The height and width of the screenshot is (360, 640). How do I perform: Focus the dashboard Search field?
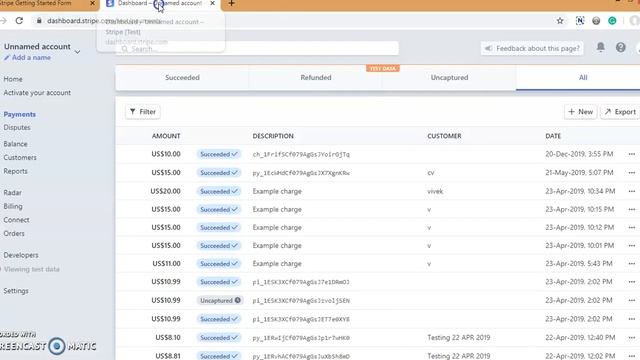tap(257, 49)
